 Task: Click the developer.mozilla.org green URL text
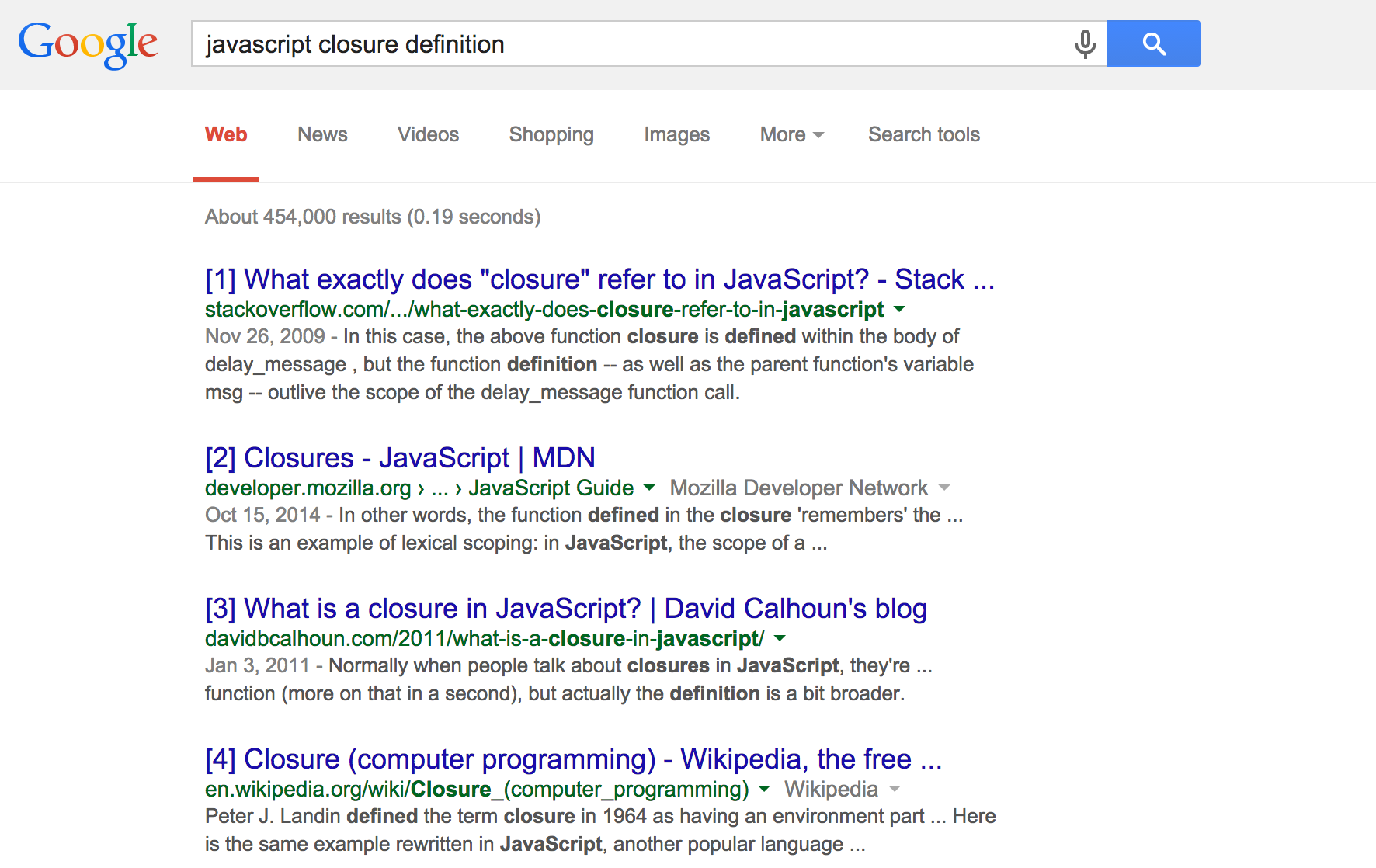tap(419, 488)
